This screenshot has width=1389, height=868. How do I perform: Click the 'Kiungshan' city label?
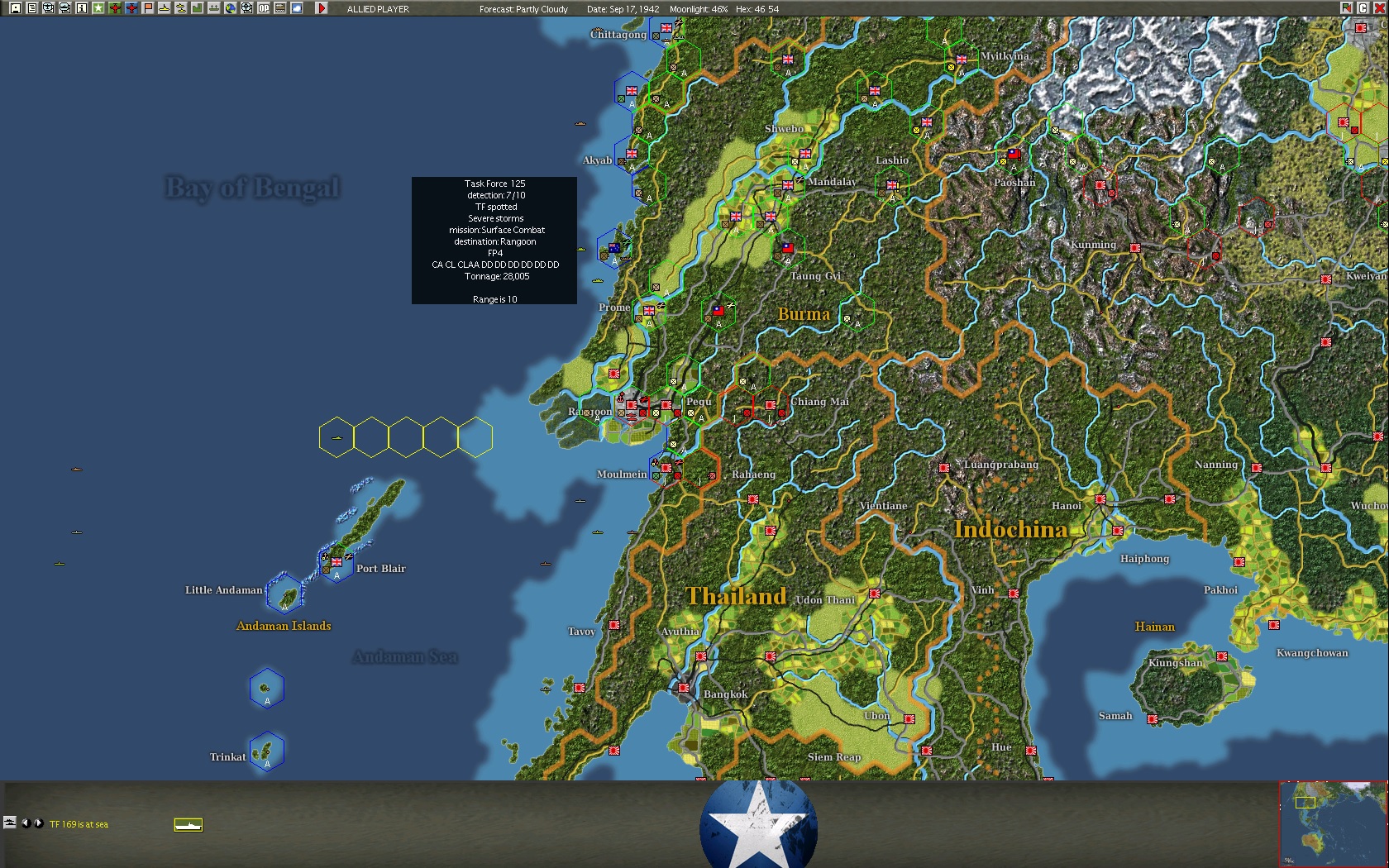tap(1176, 663)
